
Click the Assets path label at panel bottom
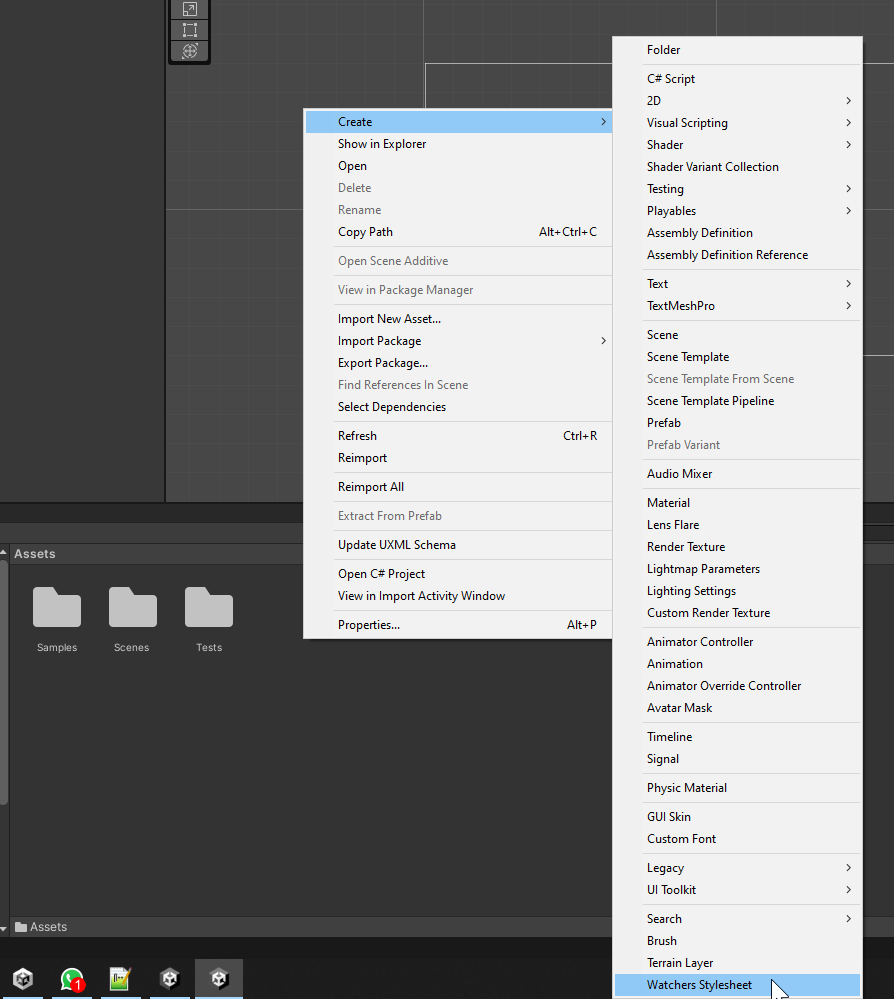coord(48,927)
